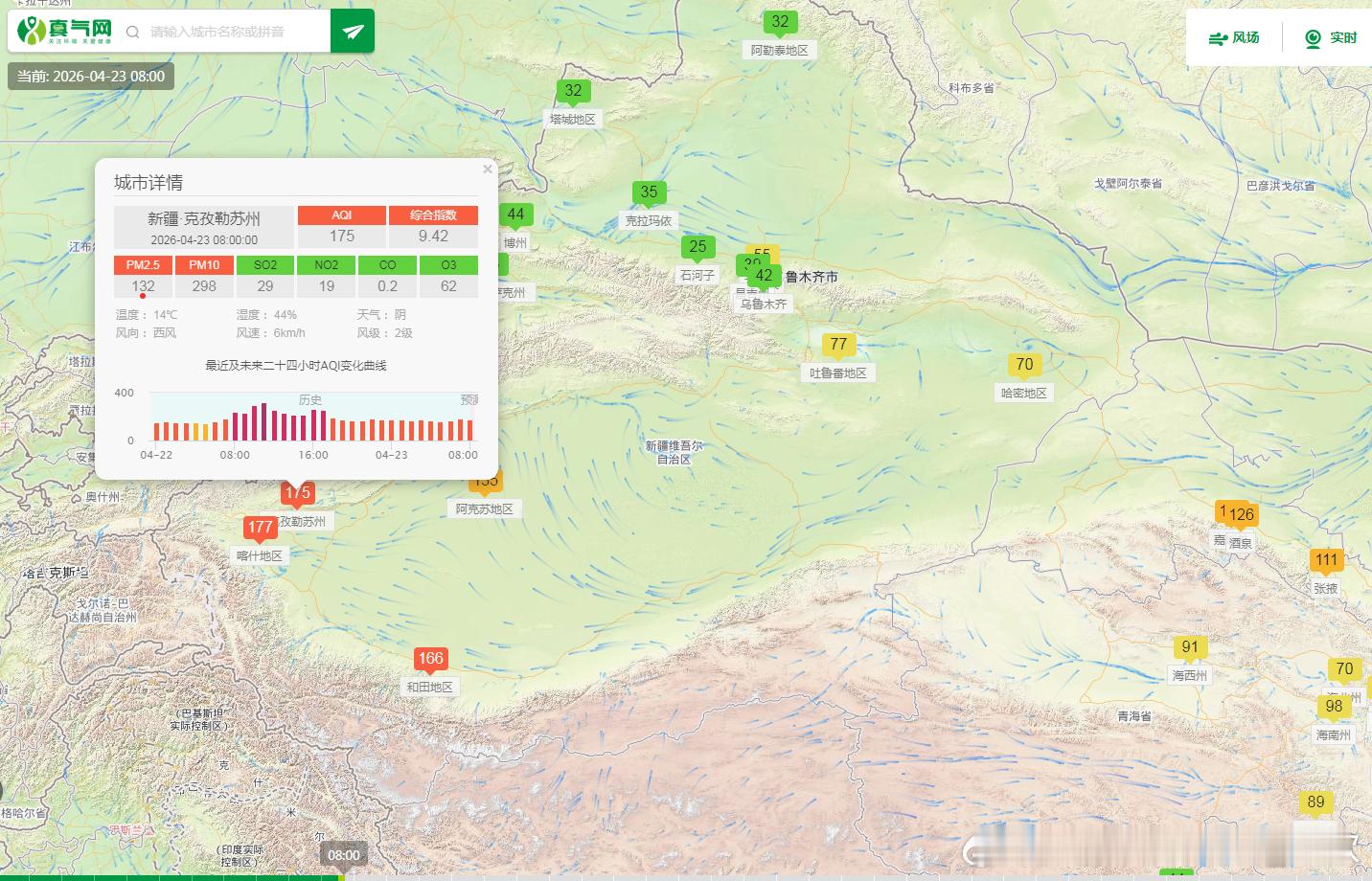
Task: Click the 风速: 6km/h reading
Action: click(x=270, y=333)
